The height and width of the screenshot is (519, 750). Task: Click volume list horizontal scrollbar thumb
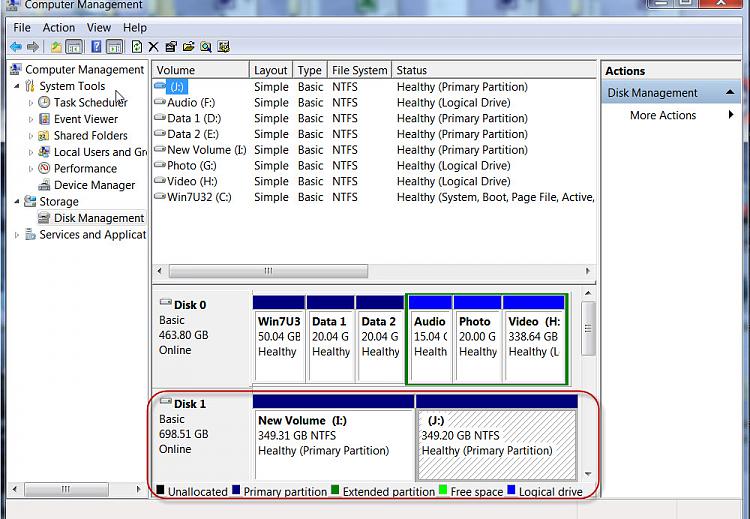point(268,271)
